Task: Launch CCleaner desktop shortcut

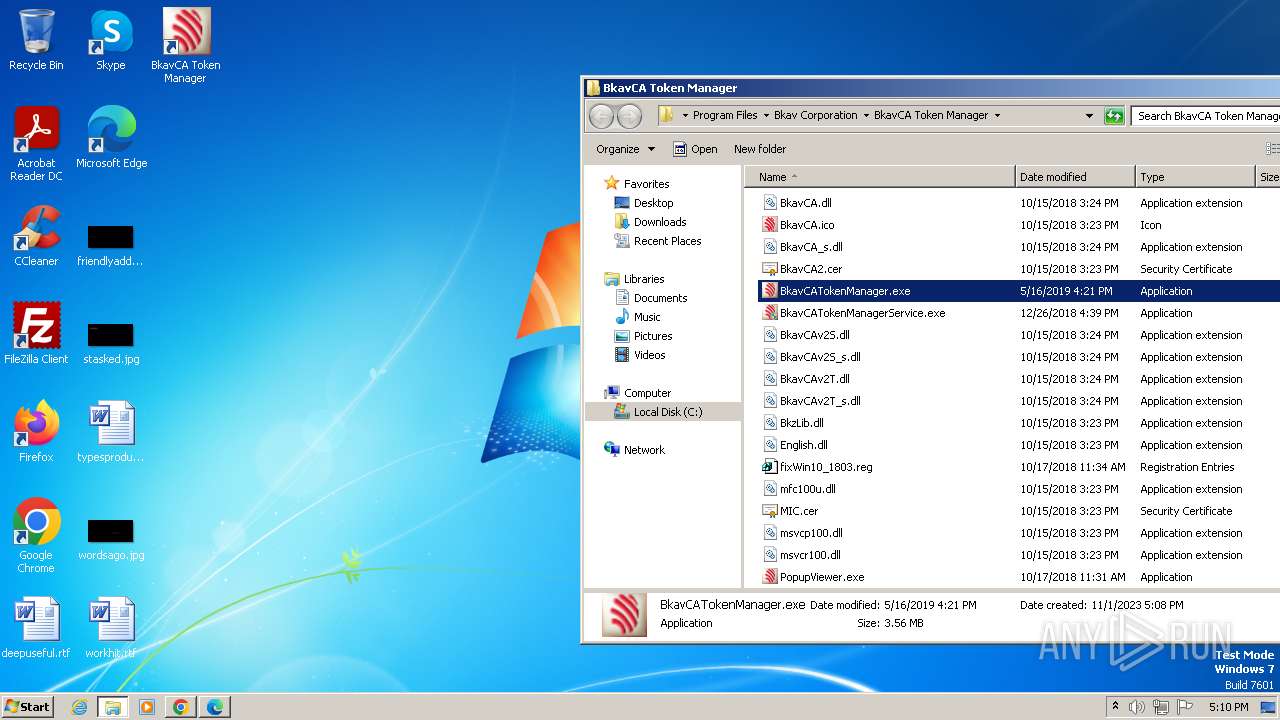Action: pyautogui.click(x=36, y=236)
